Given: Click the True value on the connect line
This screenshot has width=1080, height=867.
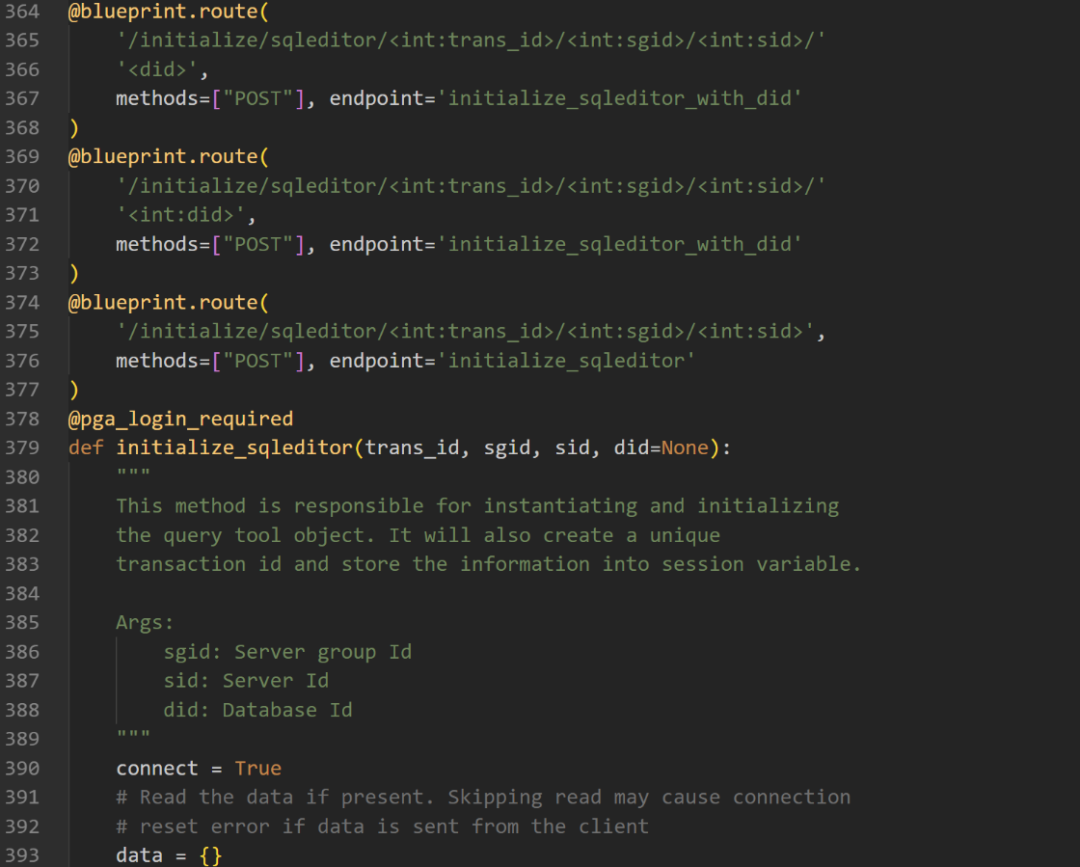Looking at the screenshot, I should (x=258, y=769).
